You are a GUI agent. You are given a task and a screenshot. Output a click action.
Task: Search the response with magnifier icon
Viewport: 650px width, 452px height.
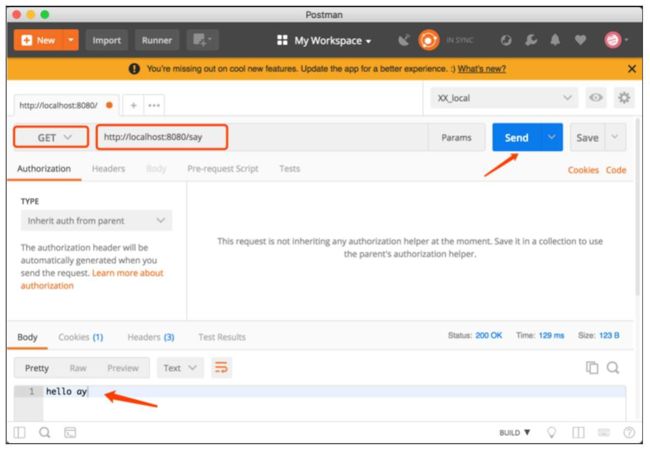coord(613,368)
